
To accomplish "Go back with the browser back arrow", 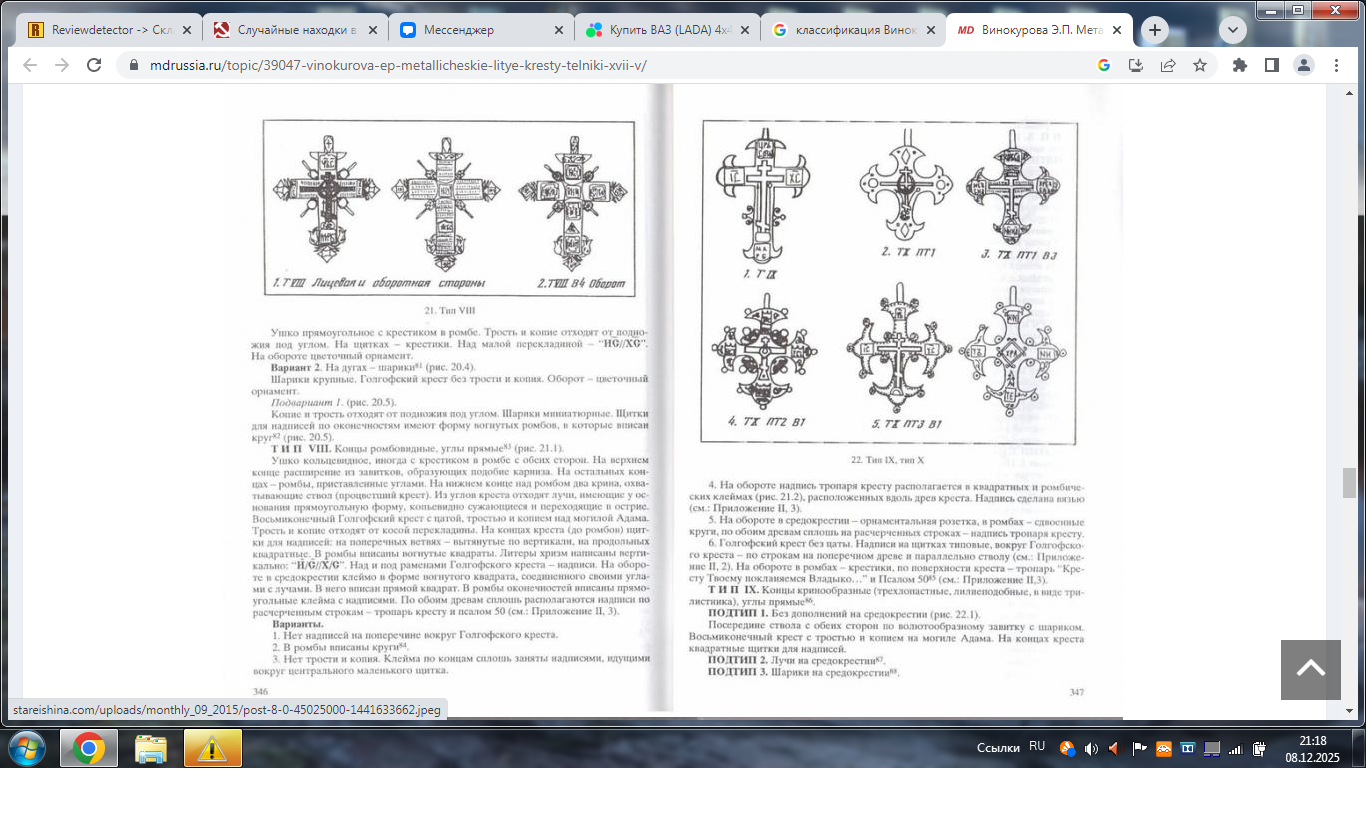I will click(30, 65).
